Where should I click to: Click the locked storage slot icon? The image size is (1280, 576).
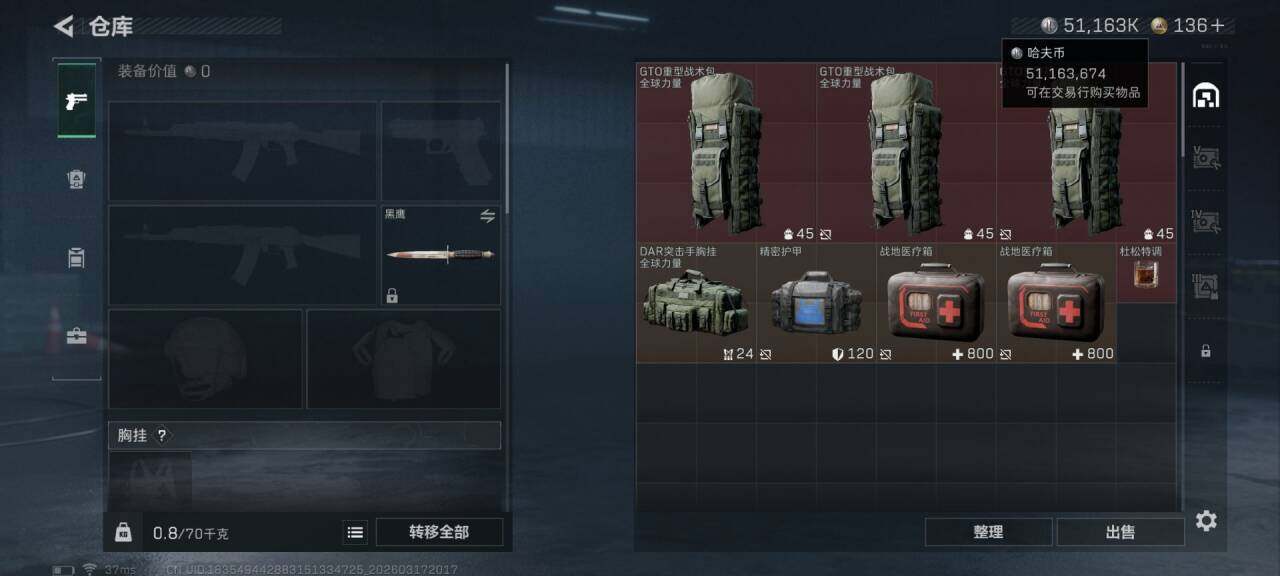tap(1206, 351)
